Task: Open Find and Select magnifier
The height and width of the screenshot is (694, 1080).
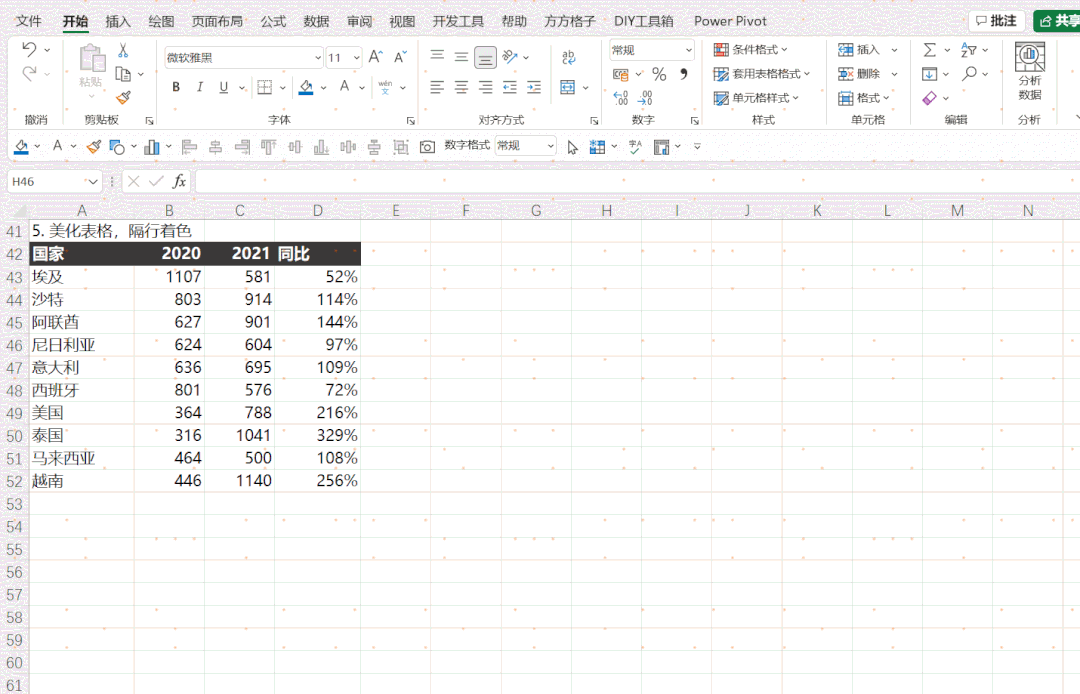Action: point(969,74)
